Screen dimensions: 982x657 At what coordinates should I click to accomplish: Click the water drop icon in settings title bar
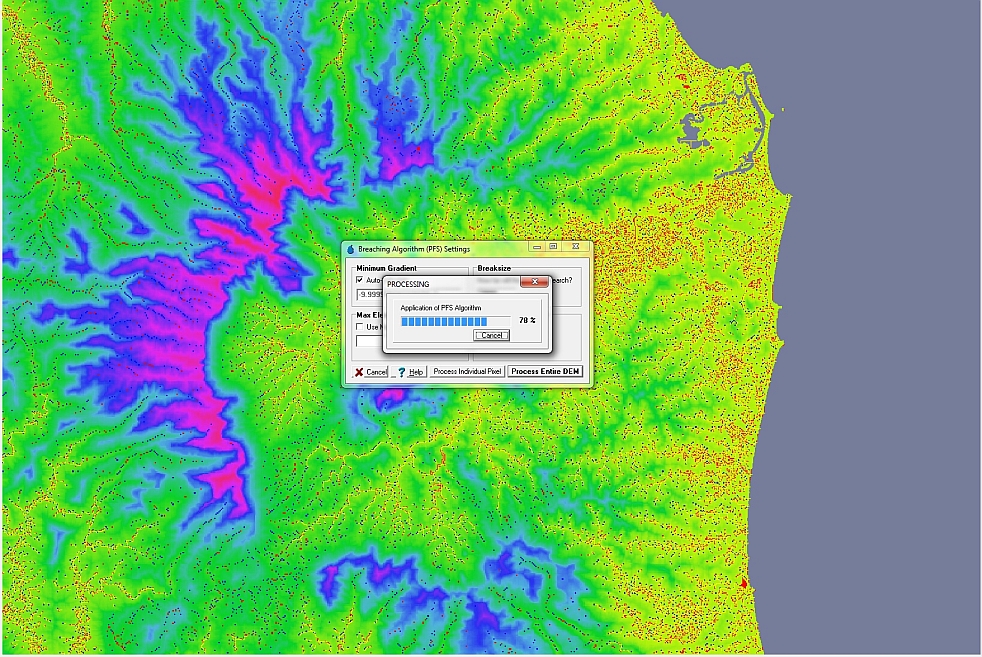point(350,249)
